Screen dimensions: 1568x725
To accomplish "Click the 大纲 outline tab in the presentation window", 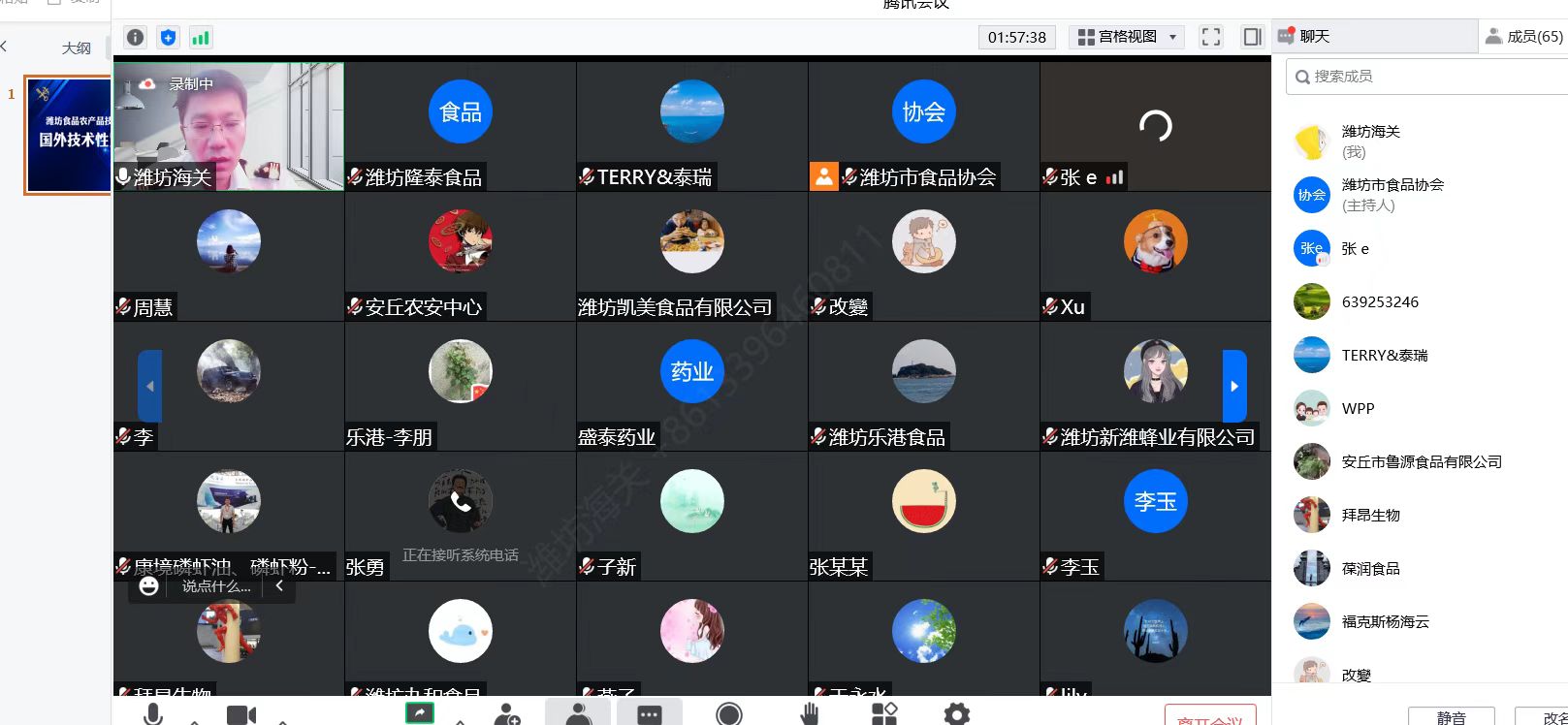I will click(x=77, y=47).
